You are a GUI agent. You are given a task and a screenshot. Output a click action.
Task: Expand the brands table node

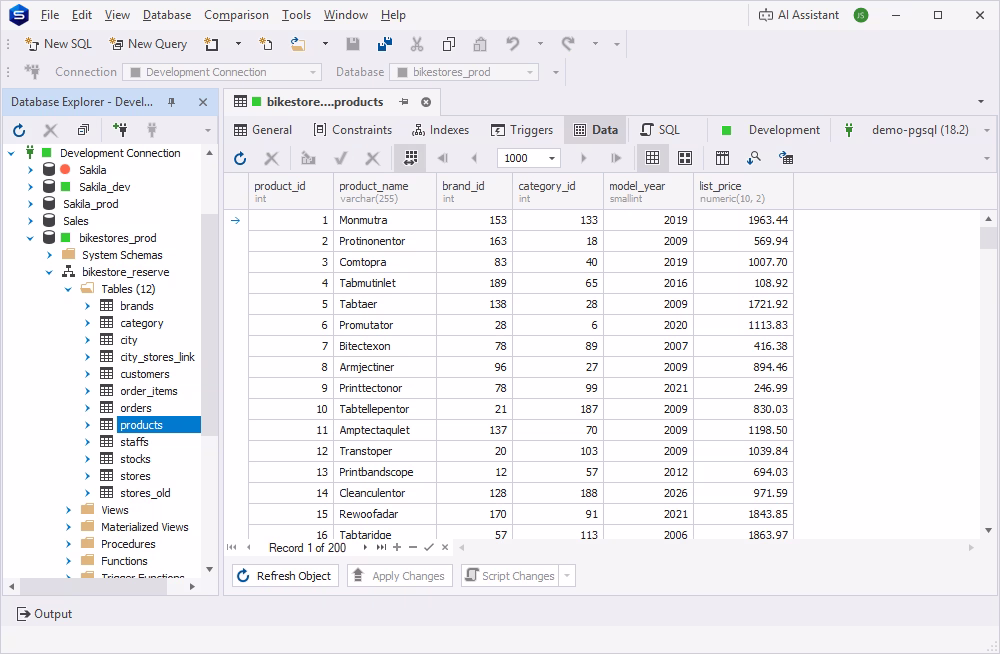click(x=87, y=306)
